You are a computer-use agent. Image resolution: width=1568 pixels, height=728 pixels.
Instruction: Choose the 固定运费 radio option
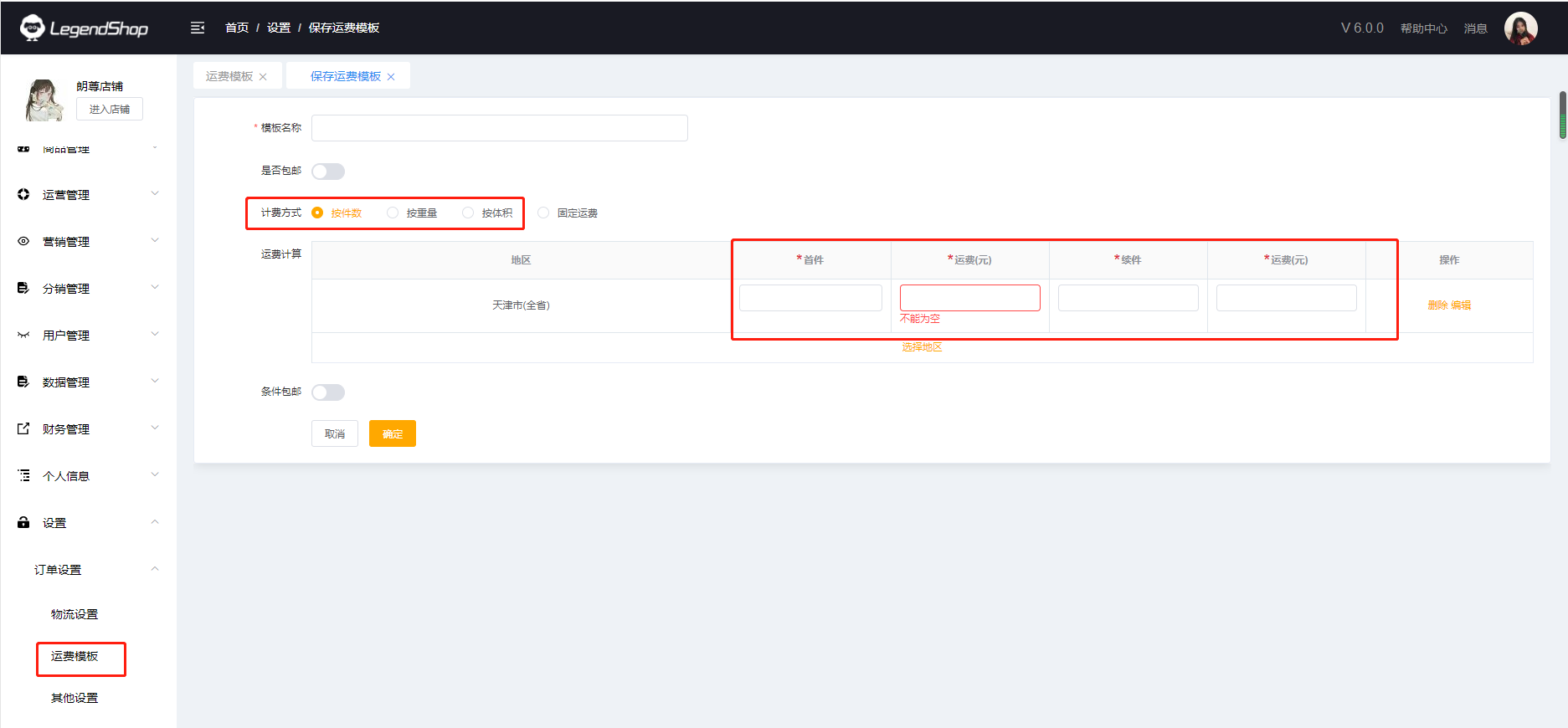point(543,213)
